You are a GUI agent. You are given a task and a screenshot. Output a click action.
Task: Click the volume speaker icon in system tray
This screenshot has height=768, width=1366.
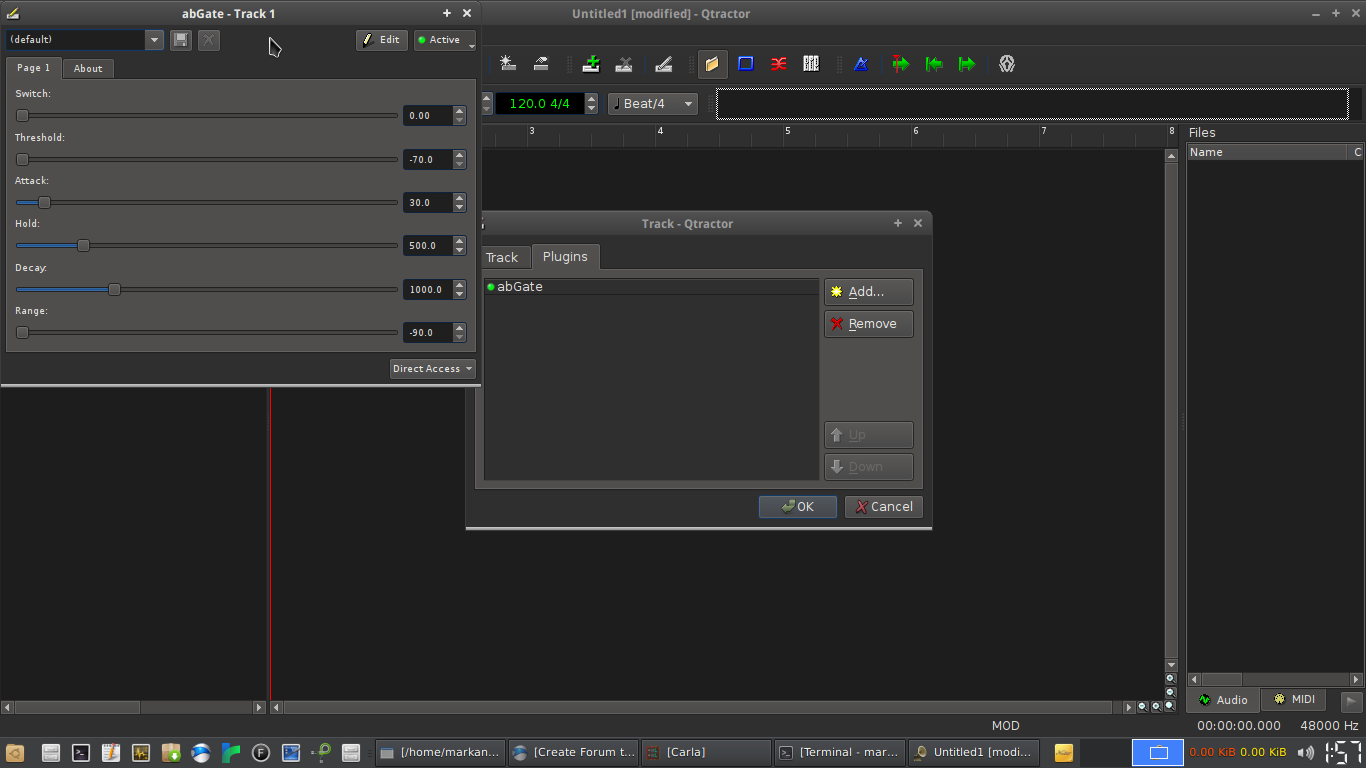(1306, 752)
